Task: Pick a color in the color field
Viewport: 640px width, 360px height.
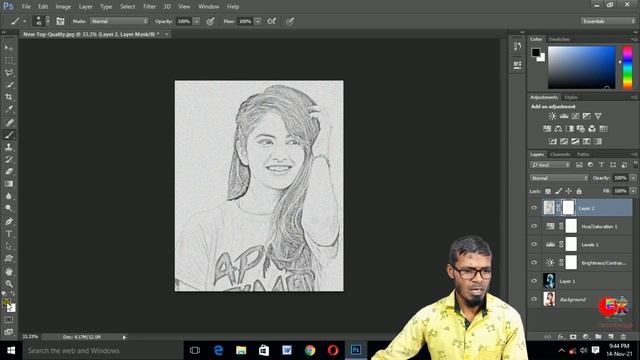Action: pyautogui.click(x=581, y=67)
